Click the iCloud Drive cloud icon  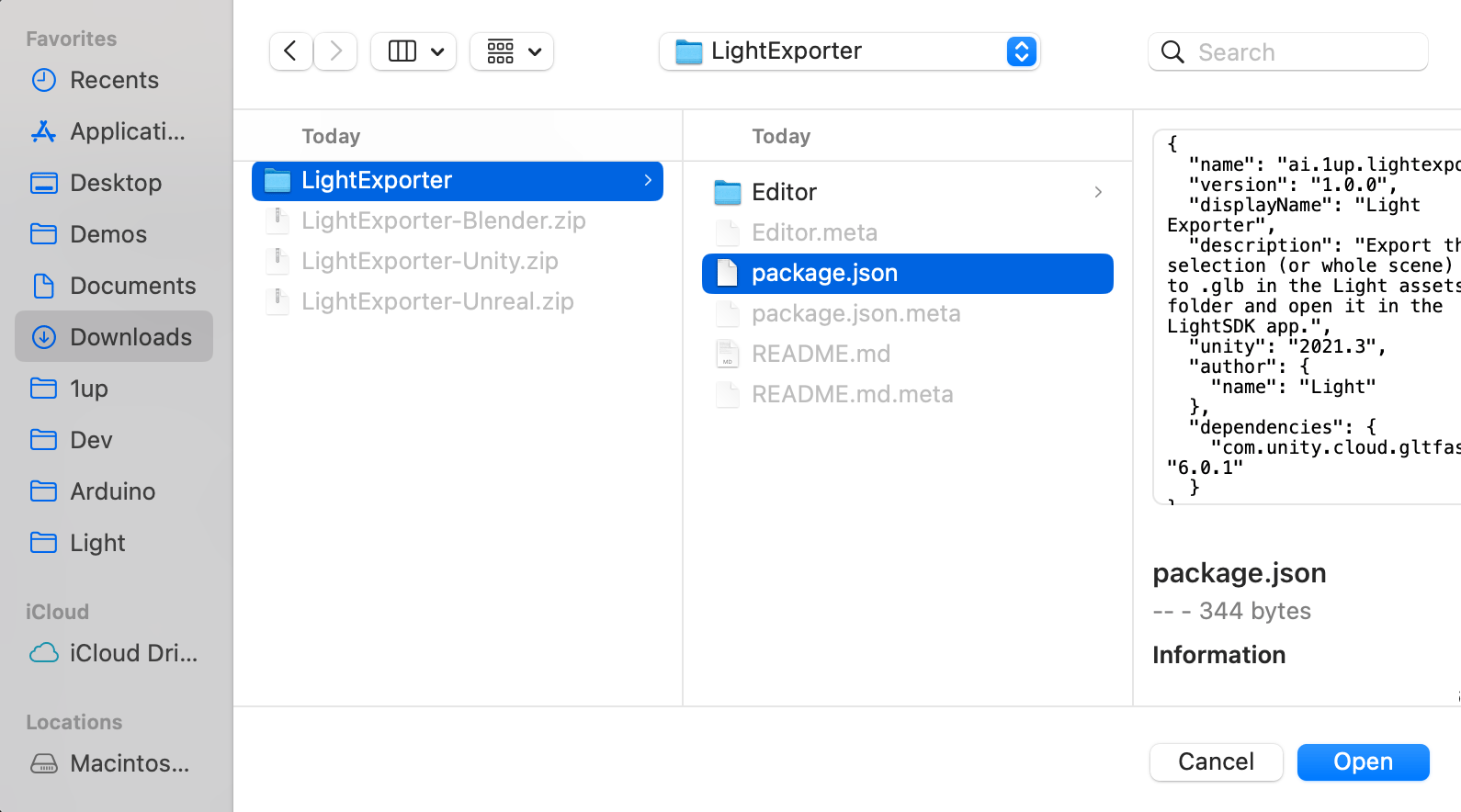[44, 653]
